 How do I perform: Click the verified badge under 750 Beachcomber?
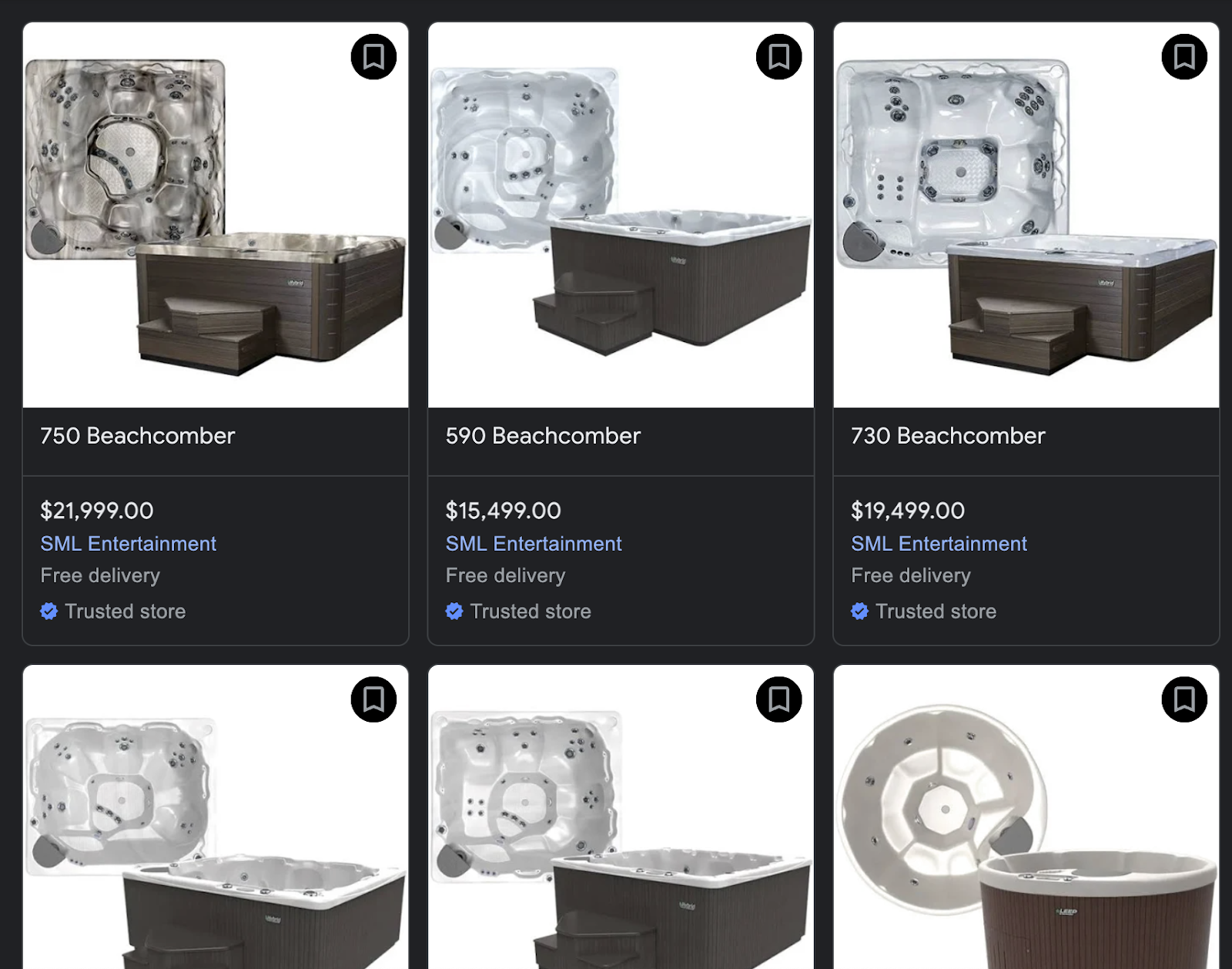49,612
